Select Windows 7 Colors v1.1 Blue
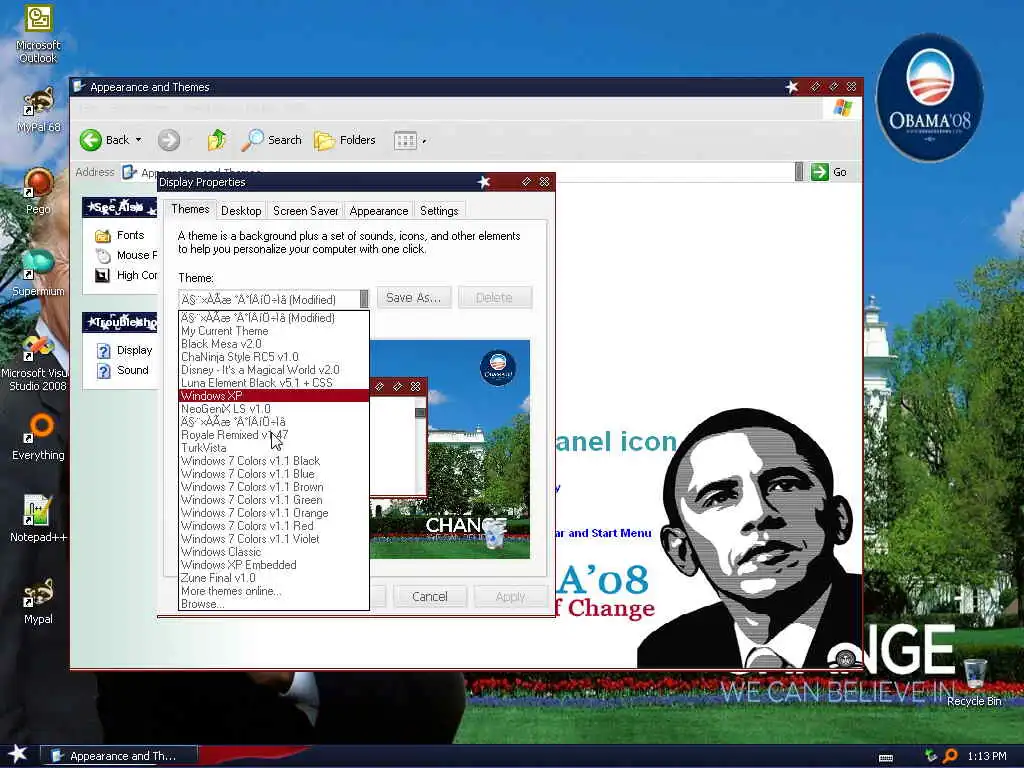Screen dimensions: 1024x768 coord(274,474)
